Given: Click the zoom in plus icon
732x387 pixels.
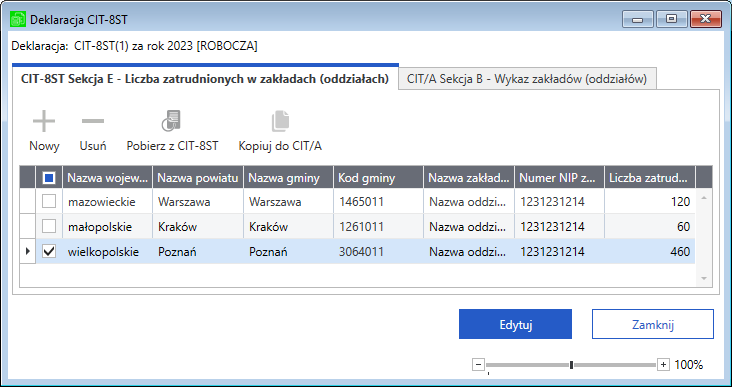Looking at the screenshot, I should (x=663, y=365).
